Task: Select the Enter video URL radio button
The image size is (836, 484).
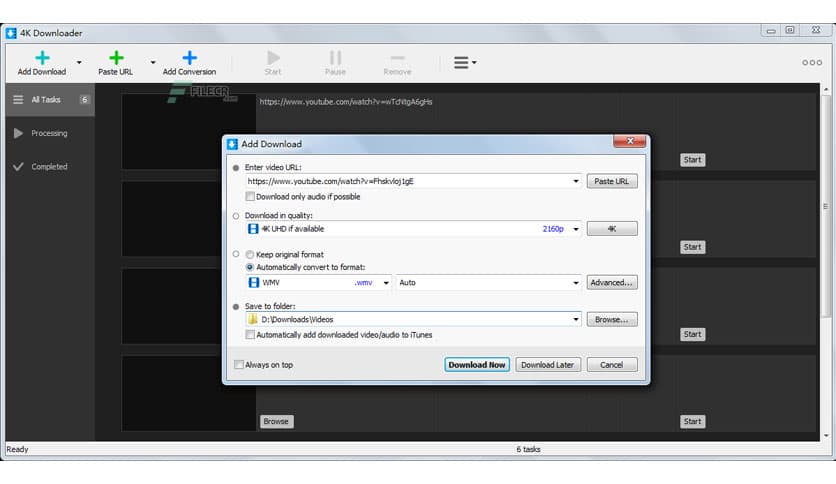Action: (236, 167)
